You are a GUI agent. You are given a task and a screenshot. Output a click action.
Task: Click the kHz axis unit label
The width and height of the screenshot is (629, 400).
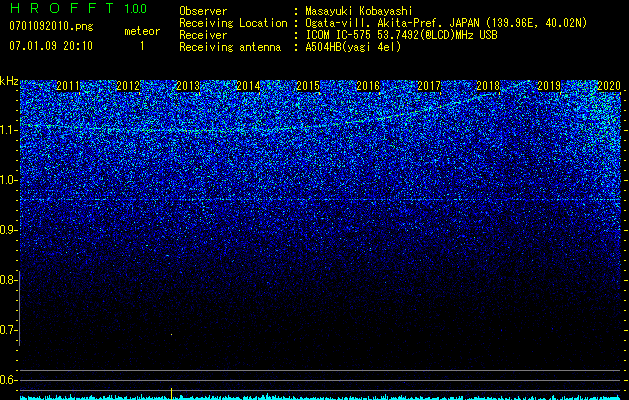pyautogui.click(x=9, y=81)
